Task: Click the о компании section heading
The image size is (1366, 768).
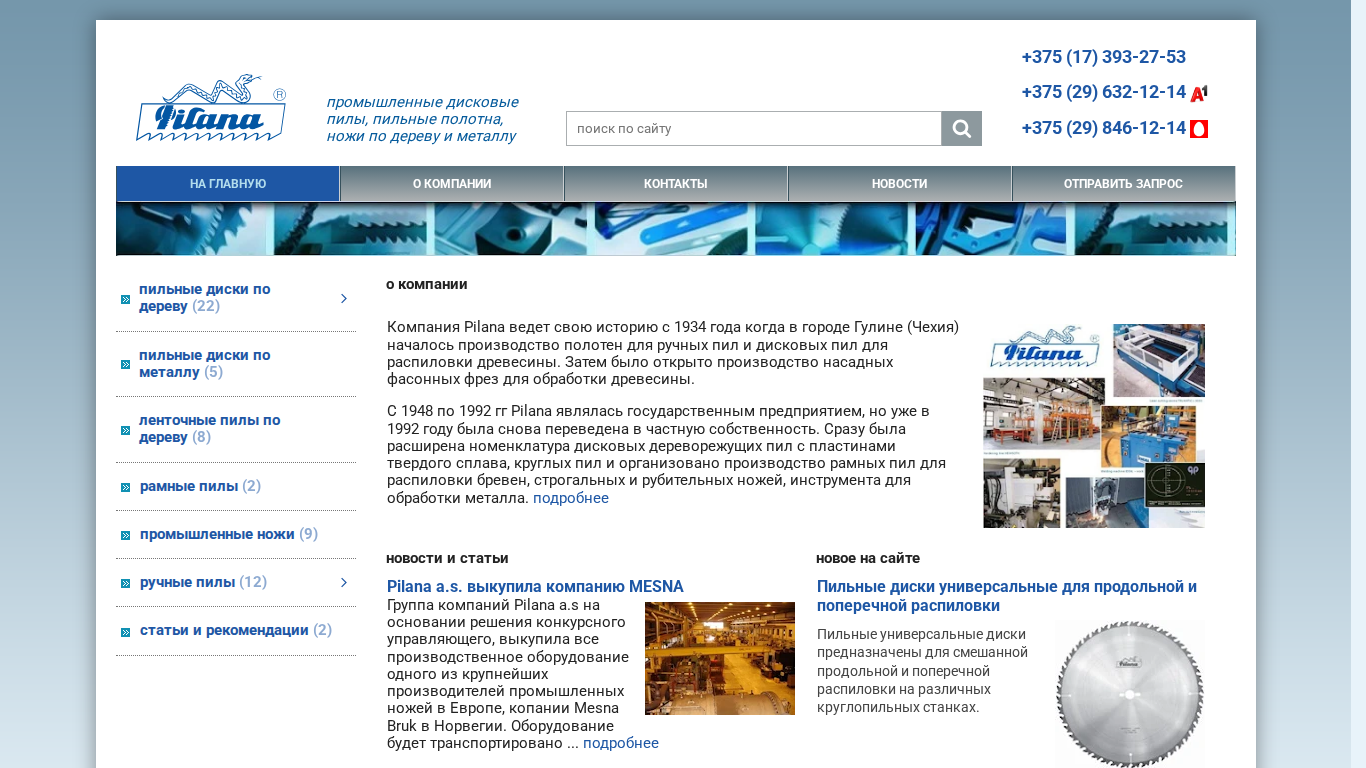Action: coord(427,284)
